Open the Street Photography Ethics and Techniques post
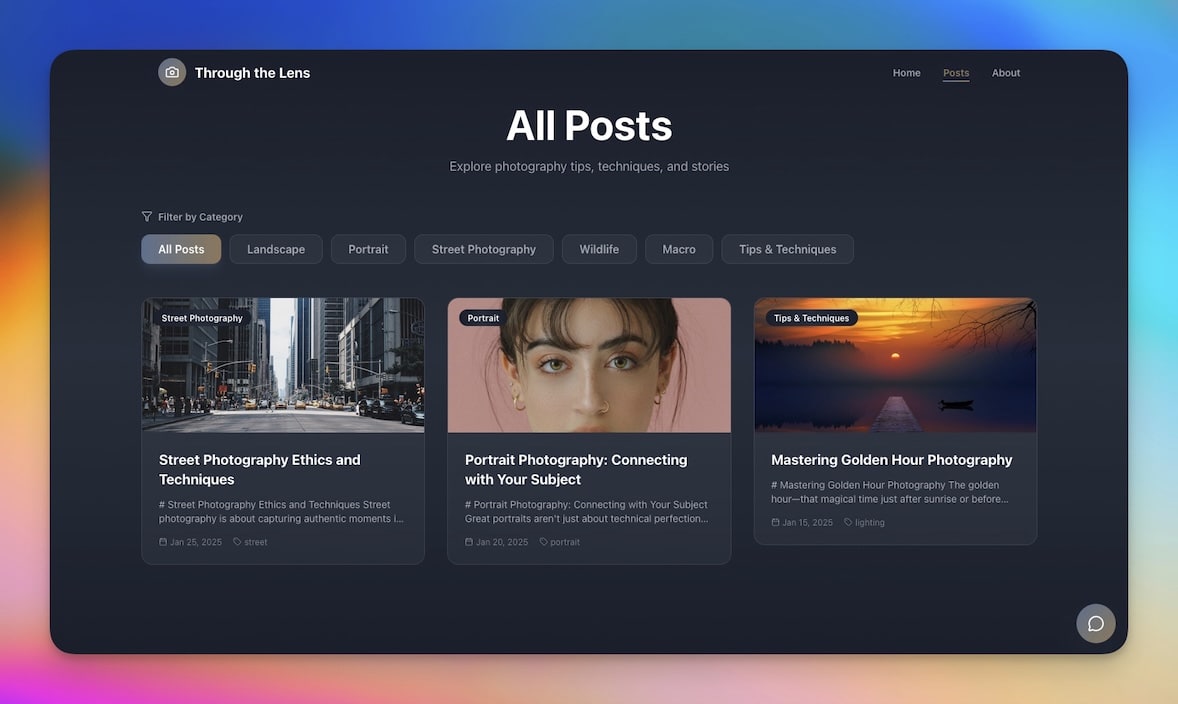1178x704 pixels. point(260,468)
